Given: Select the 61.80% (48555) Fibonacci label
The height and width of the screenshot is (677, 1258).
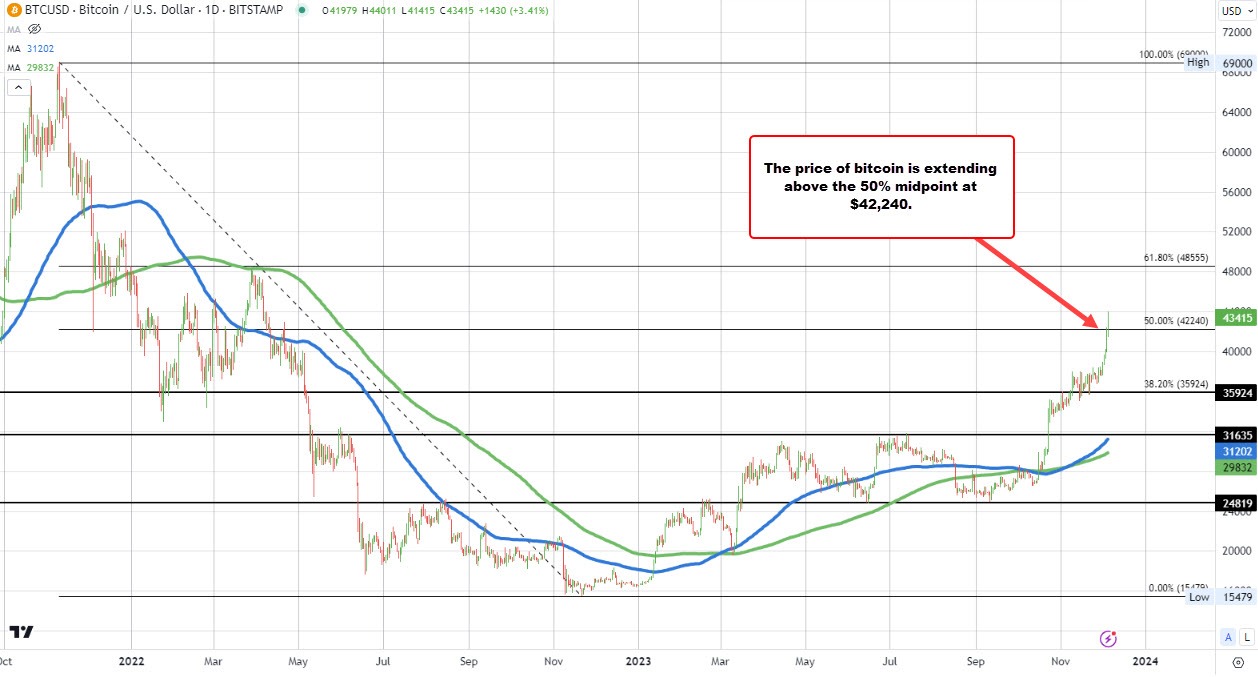Looking at the screenshot, I should click(1176, 258).
